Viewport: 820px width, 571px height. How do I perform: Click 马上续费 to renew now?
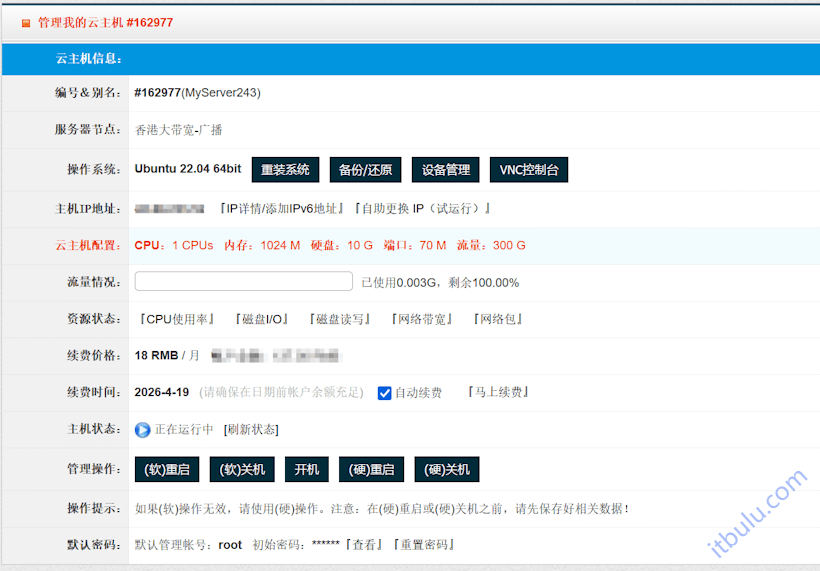(x=498, y=392)
